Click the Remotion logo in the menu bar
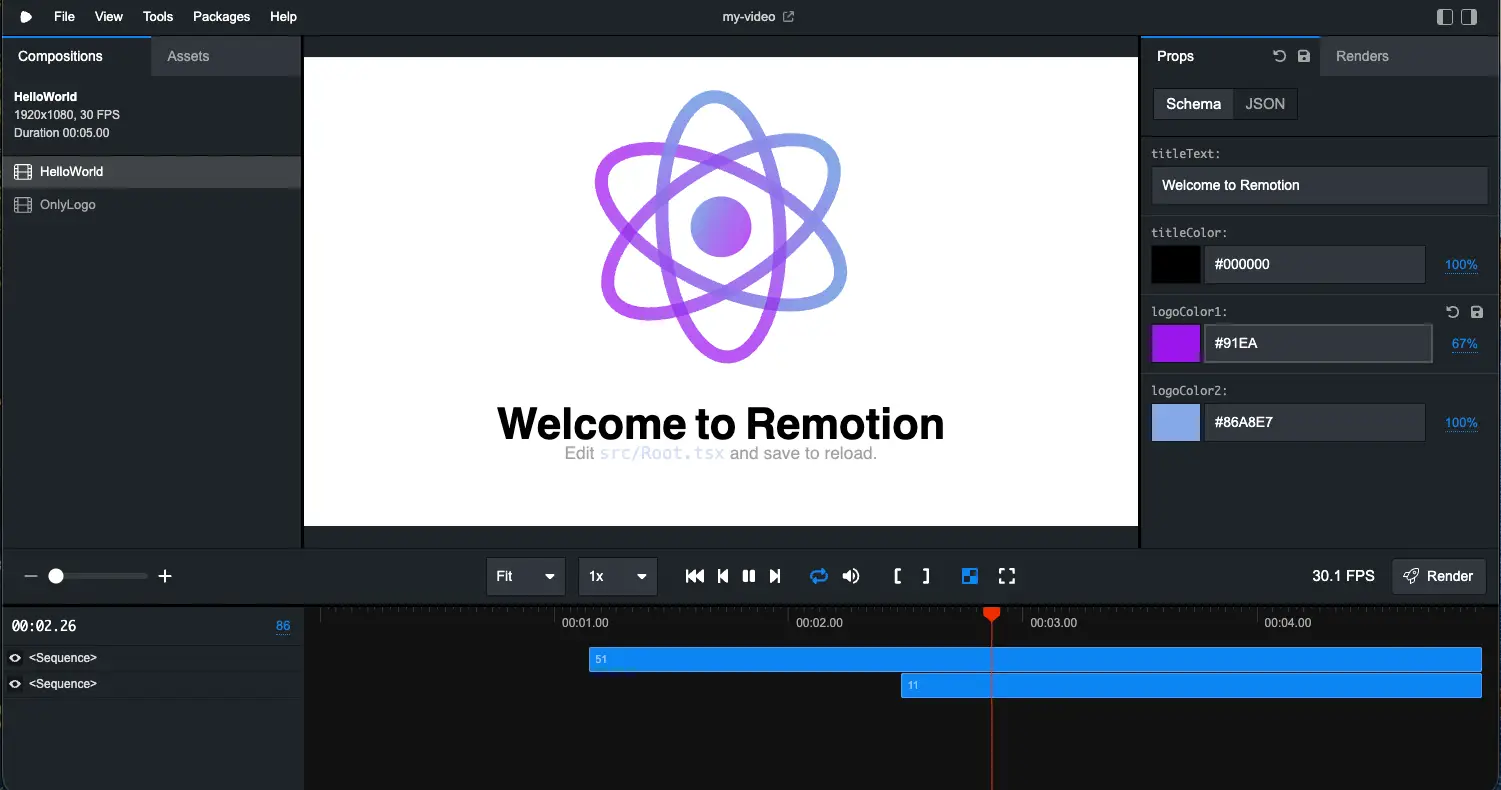 coord(26,17)
